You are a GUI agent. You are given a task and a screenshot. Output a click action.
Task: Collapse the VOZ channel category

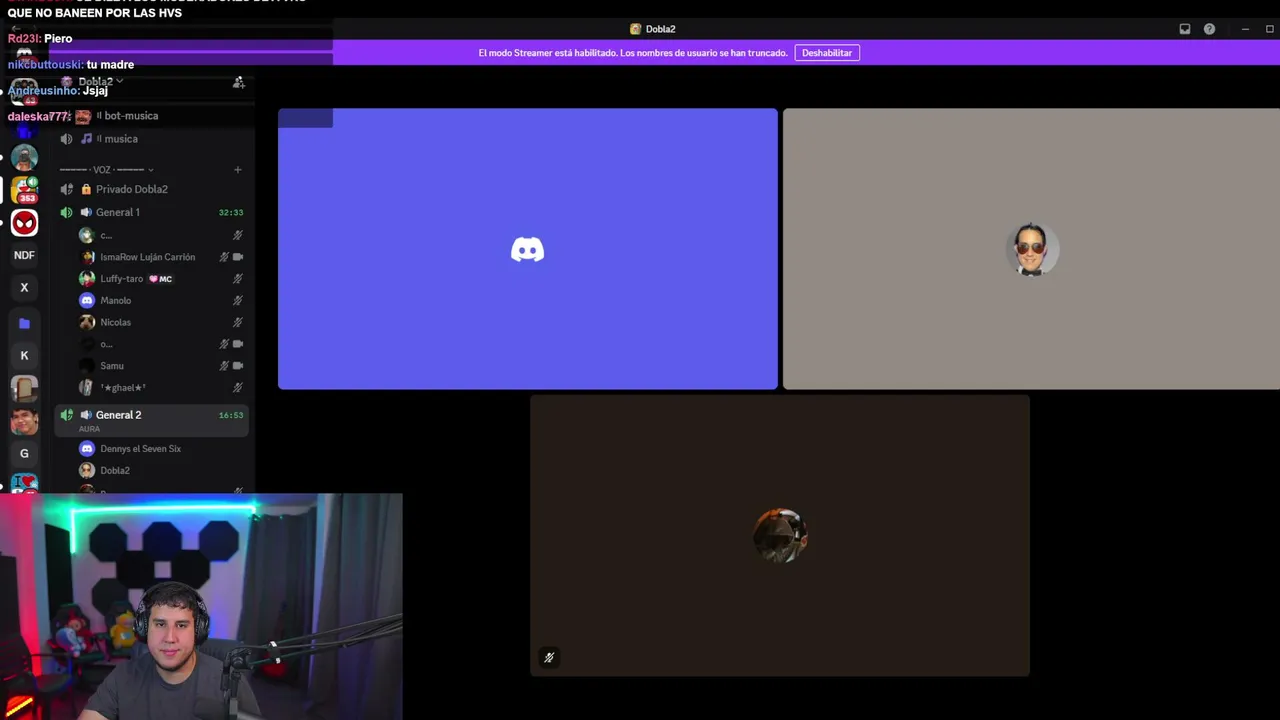pos(107,170)
